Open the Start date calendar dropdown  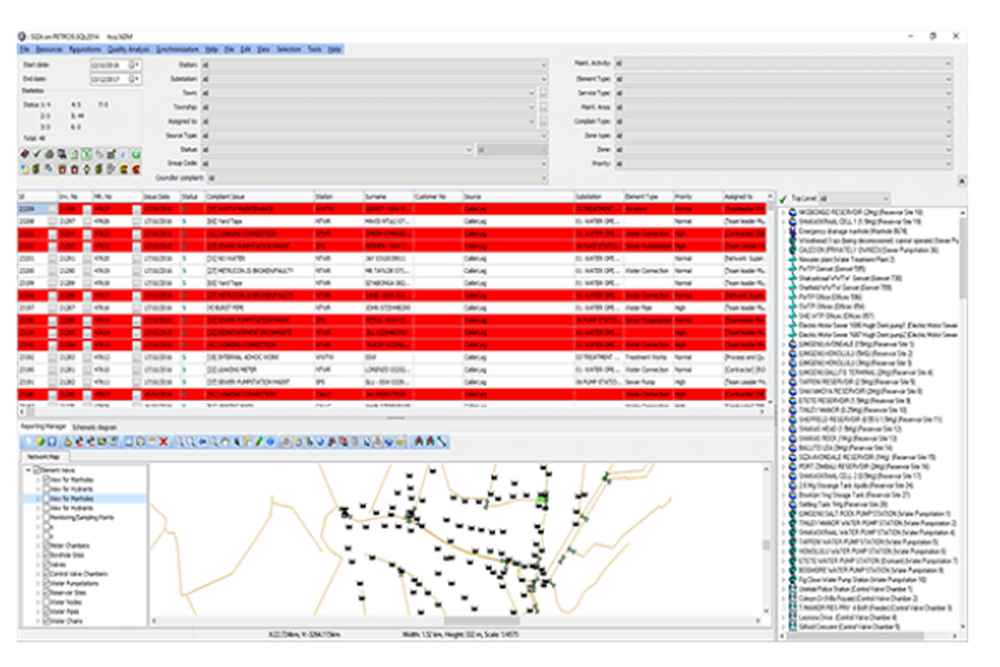tap(135, 65)
